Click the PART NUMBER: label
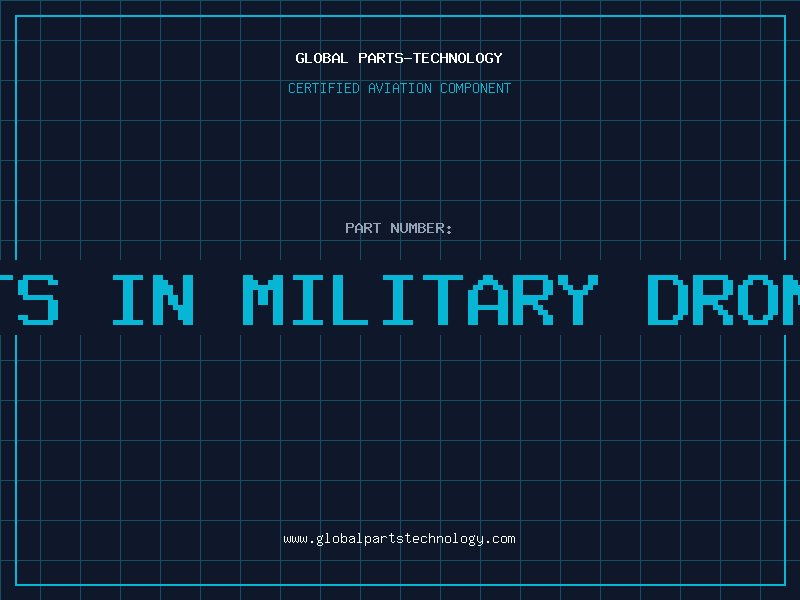The width and height of the screenshot is (800, 600). click(398, 228)
